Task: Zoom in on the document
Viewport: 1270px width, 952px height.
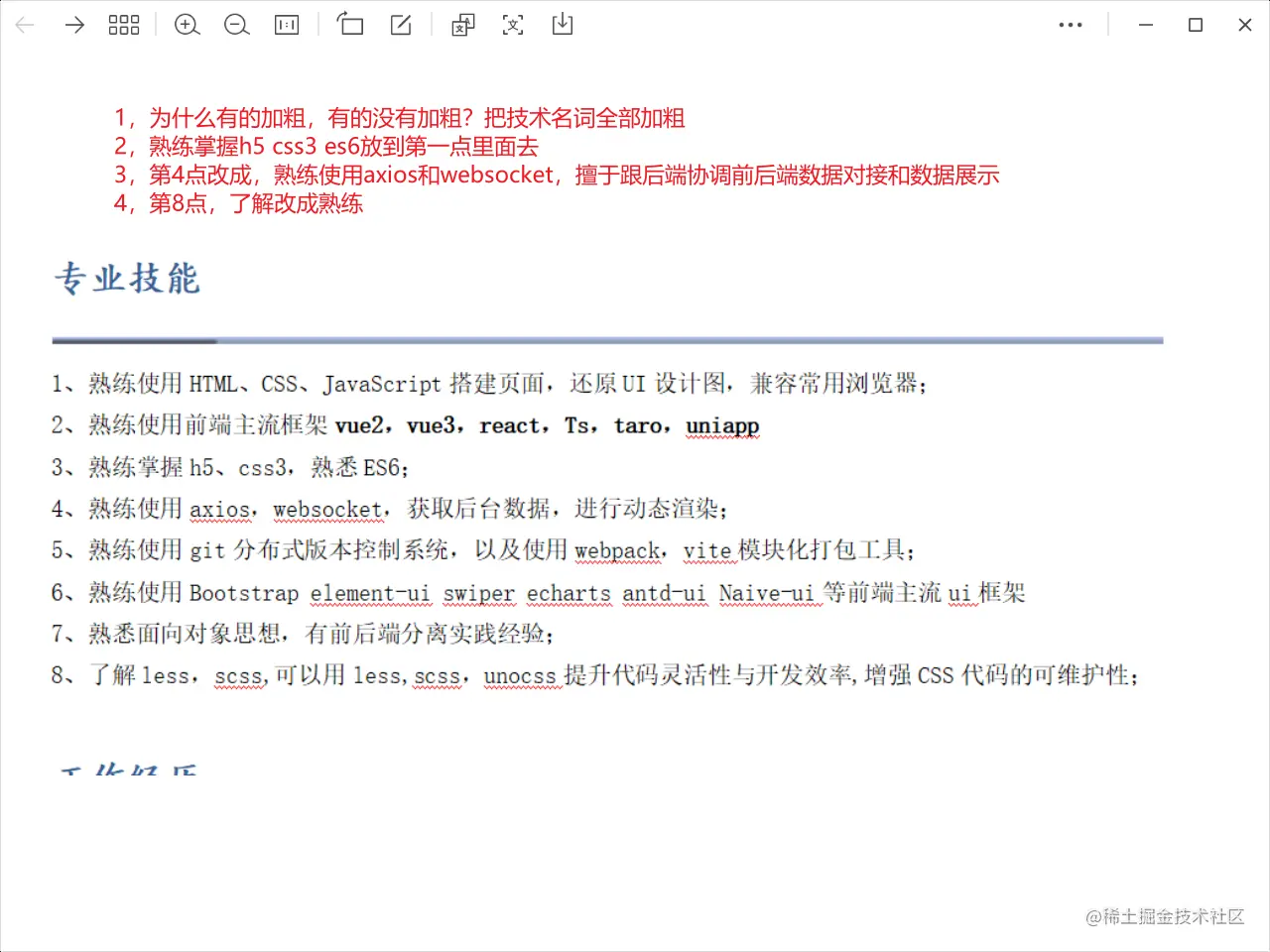Action: 187,25
